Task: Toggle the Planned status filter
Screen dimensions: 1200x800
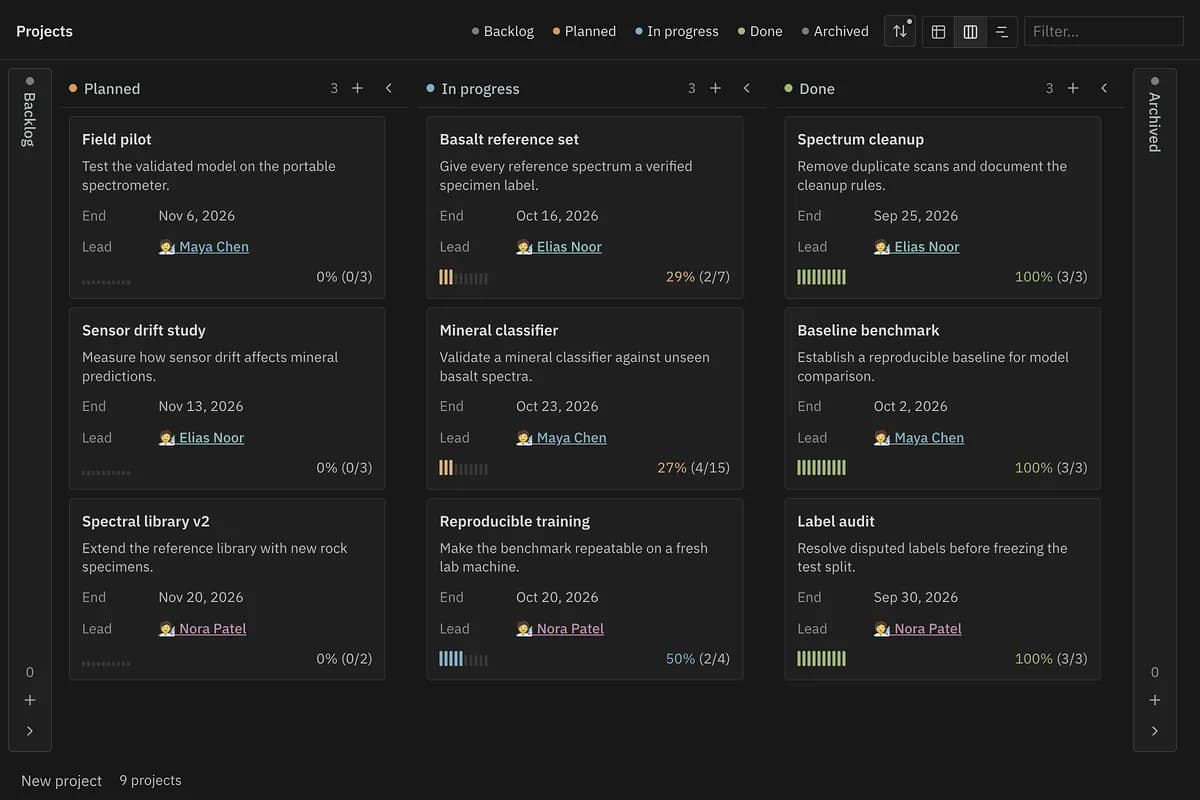Action: tap(584, 31)
